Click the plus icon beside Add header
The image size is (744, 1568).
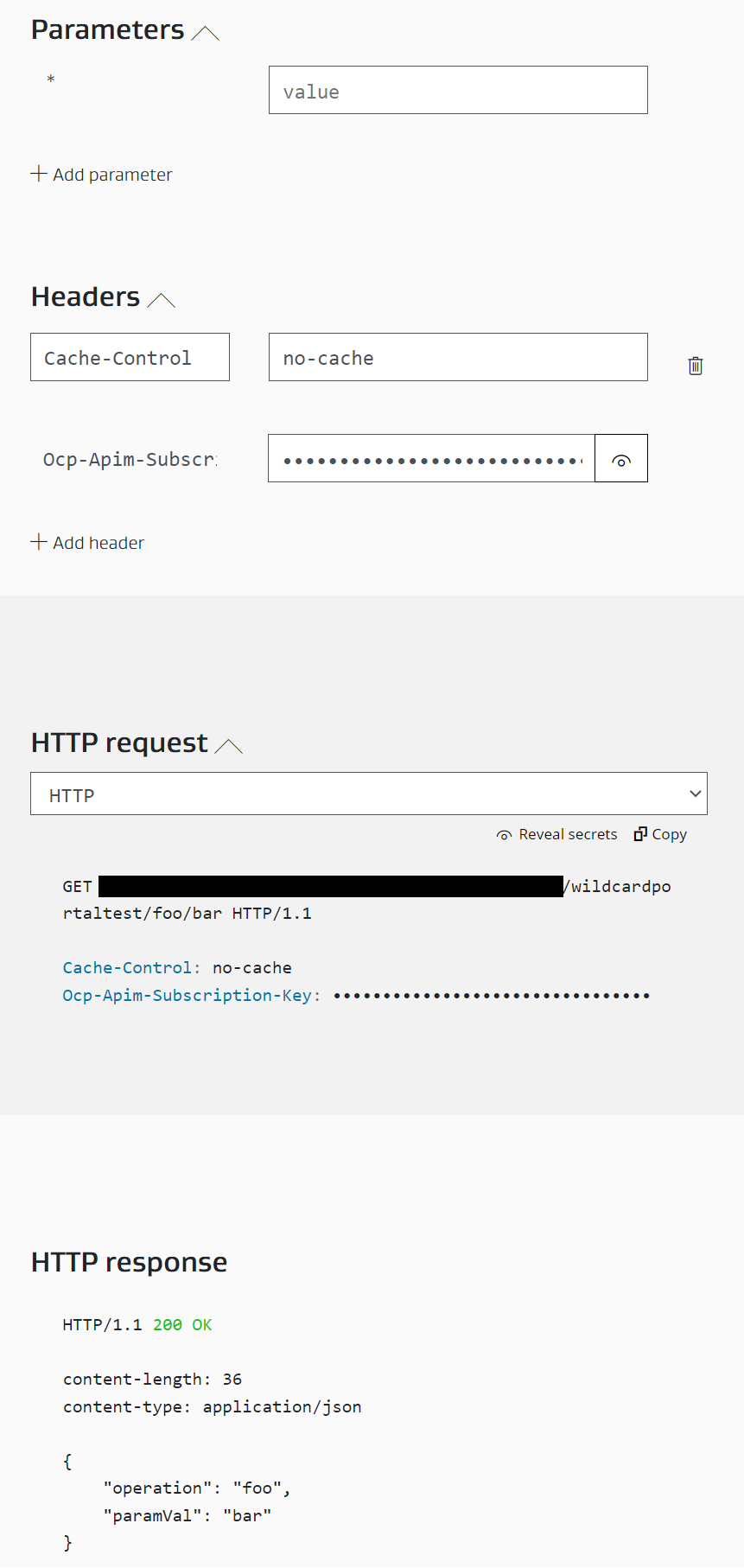pyautogui.click(x=38, y=542)
